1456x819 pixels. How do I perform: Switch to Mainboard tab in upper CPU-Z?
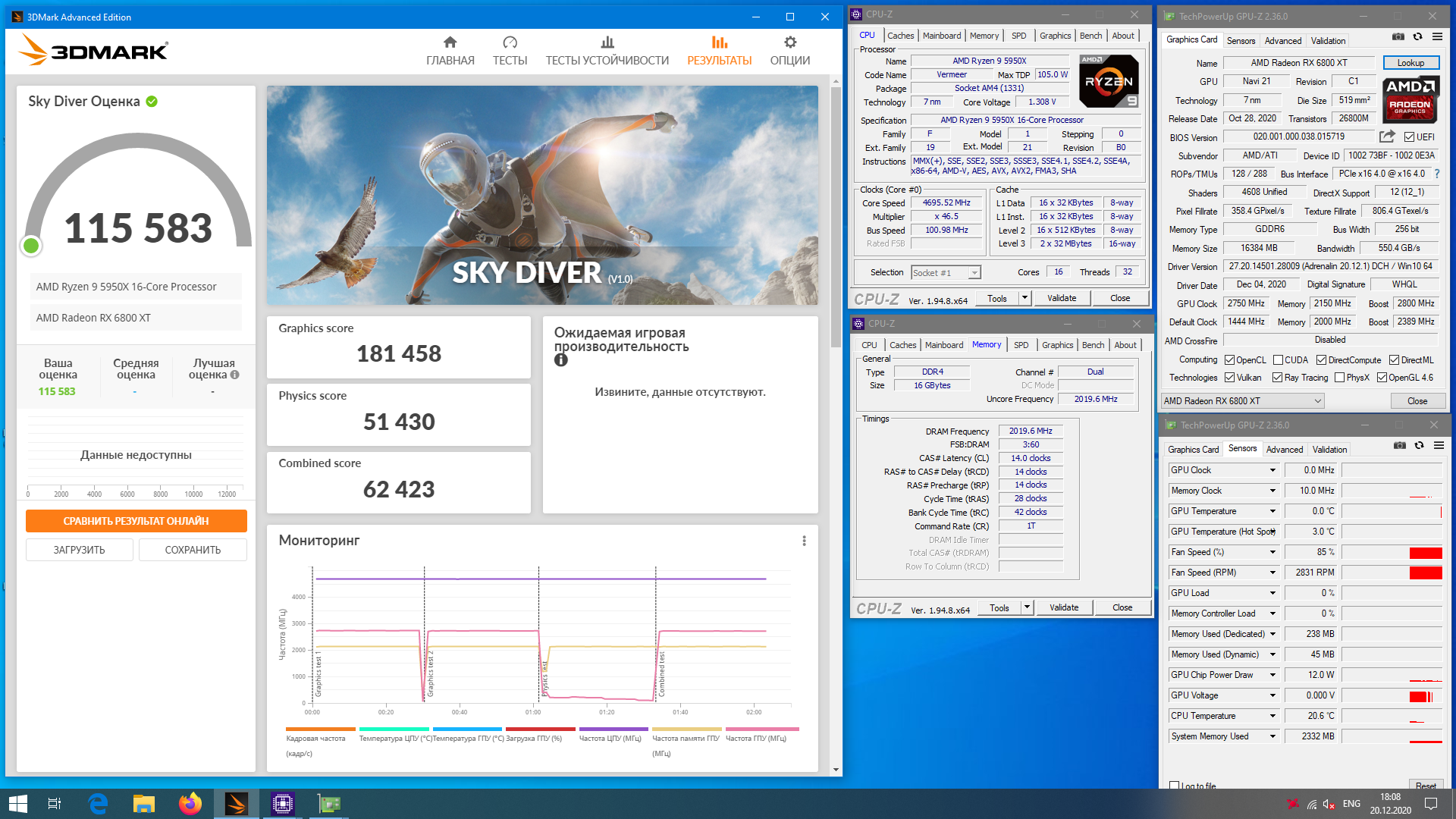942,36
